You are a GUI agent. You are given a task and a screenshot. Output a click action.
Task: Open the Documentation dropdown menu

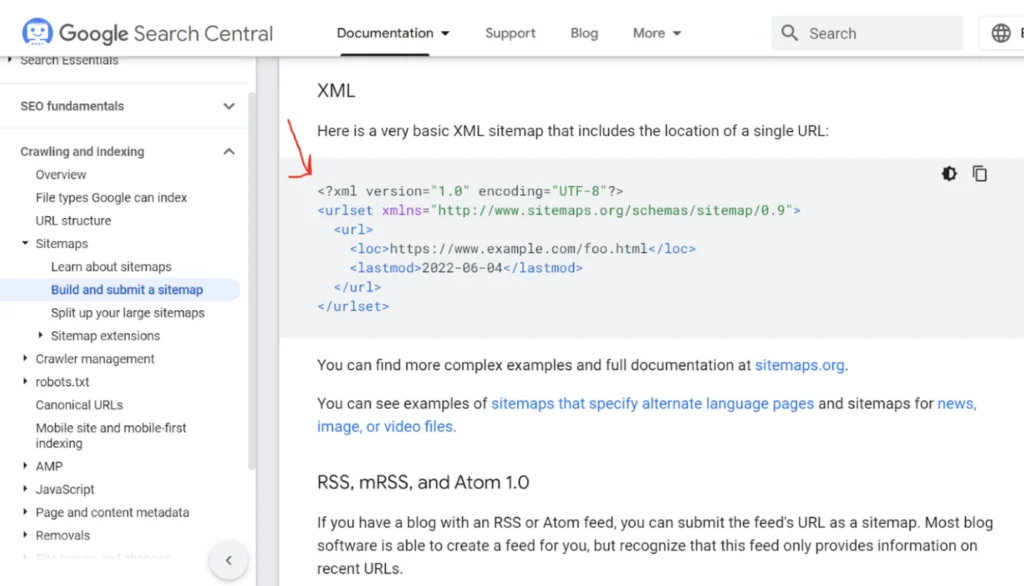coord(392,32)
